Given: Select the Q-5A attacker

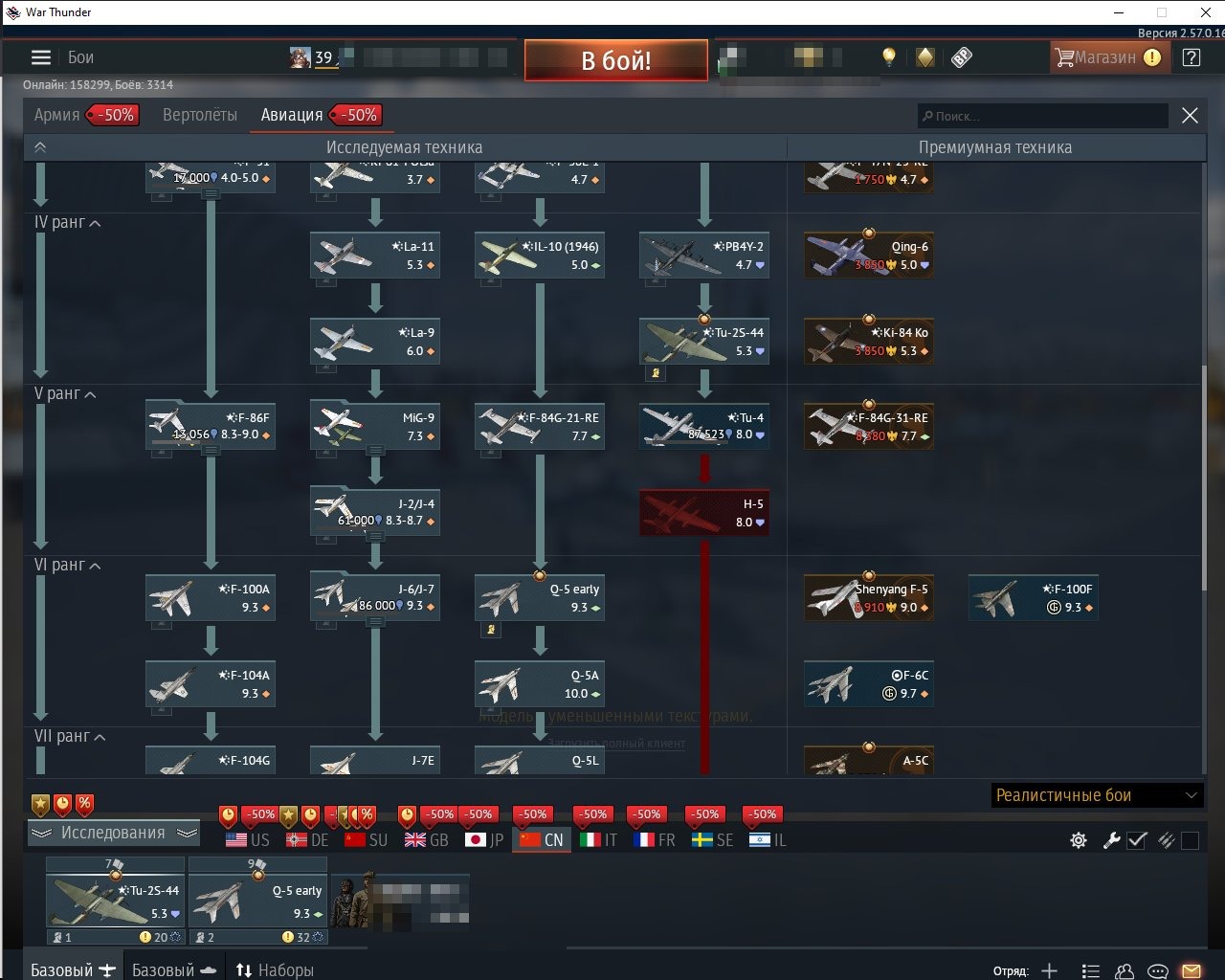Looking at the screenshot, I should [540, 684].
